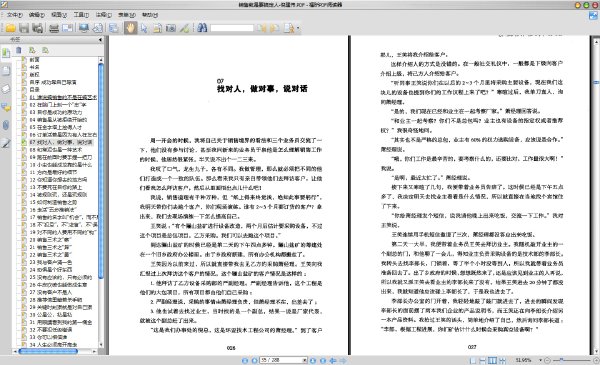Select bookmark starting with 02
600x365 pixels.
coord(58,104)
